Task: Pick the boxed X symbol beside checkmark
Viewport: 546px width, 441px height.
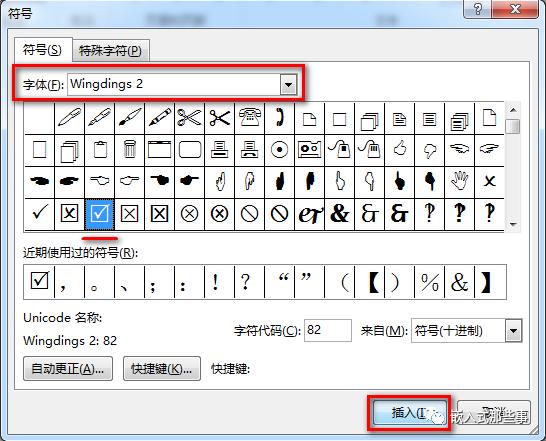Action: [x=70, y=214]
